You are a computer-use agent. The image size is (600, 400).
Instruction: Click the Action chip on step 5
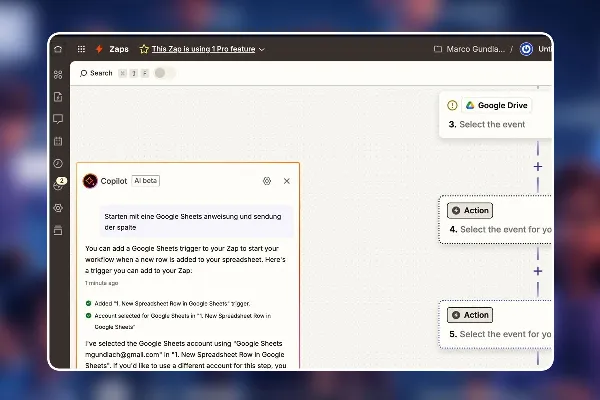(x=470, y=315)
